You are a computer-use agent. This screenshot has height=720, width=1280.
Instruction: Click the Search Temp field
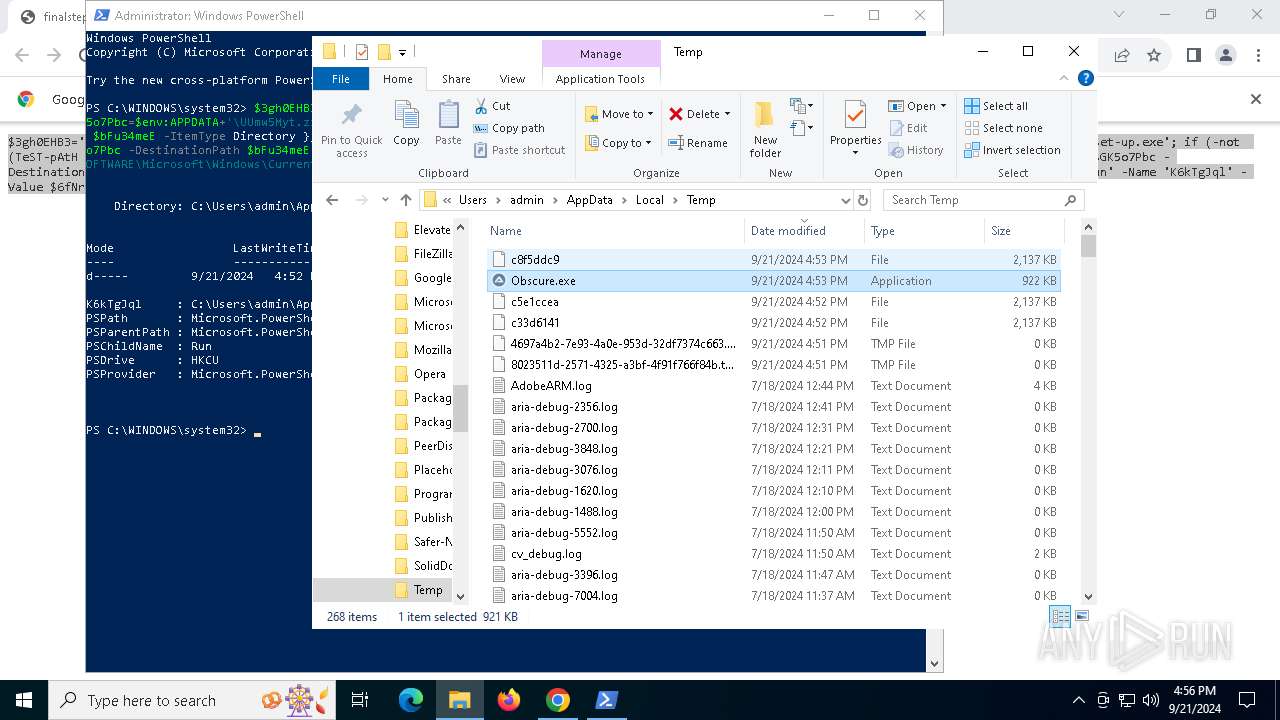click(x=983, y=200)
